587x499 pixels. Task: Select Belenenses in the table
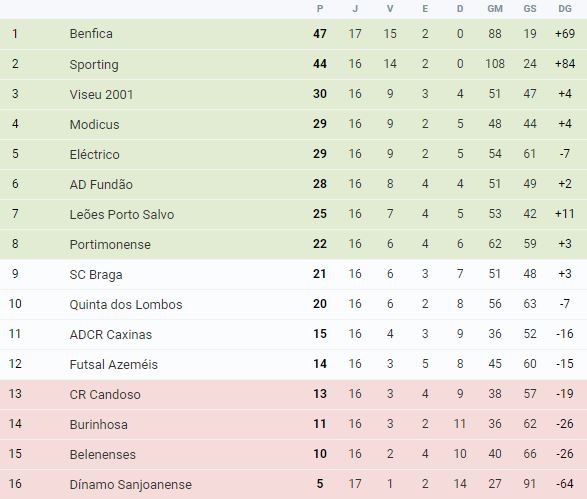pyautogui.click(x=103, y=454)
